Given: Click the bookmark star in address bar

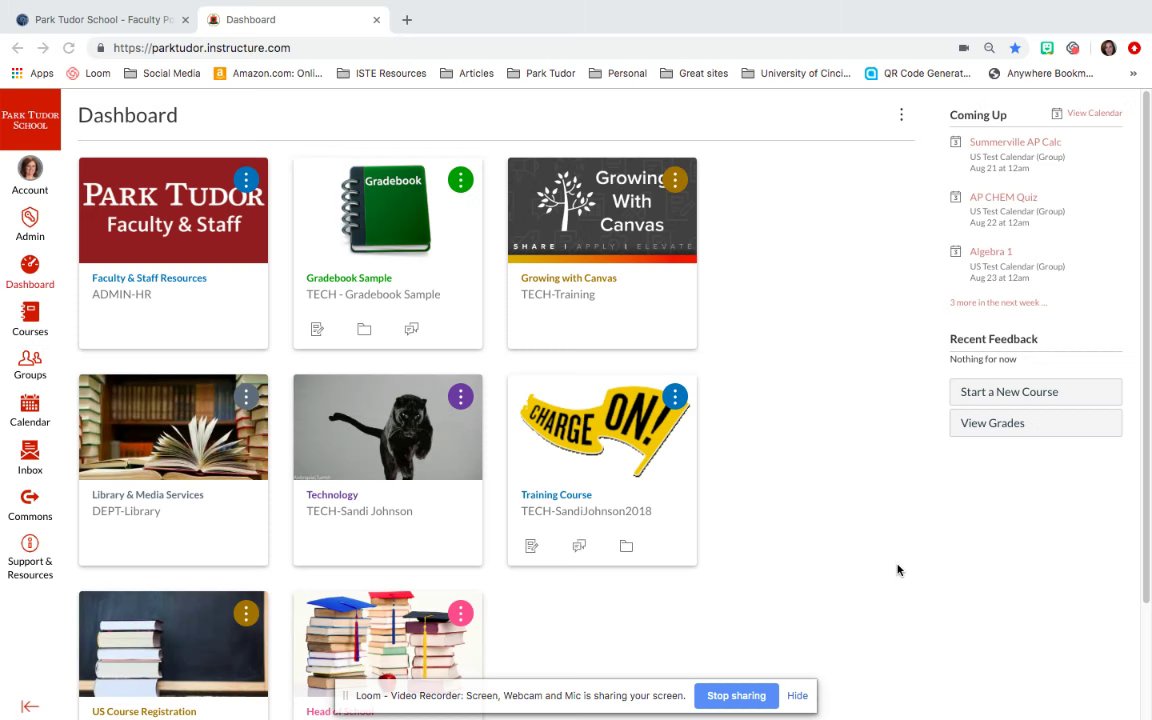Looking at the screenshot, I should tap(1015, 48).
